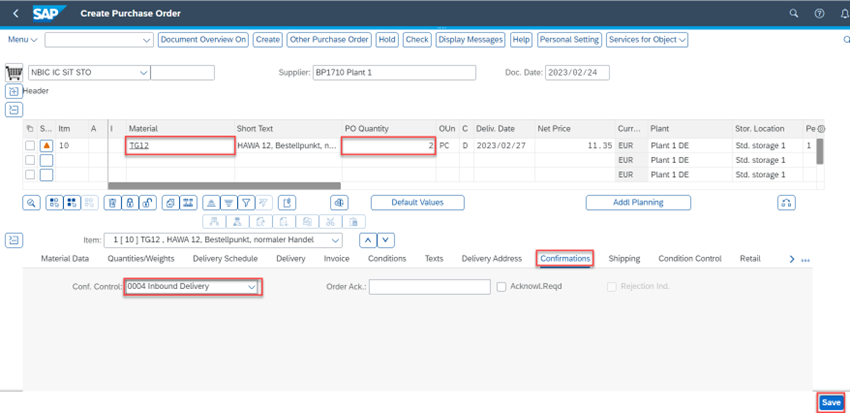Open the Invoice tab
Image resolution: width=850 pixels, height=413 pixels.
pos(337,259)
